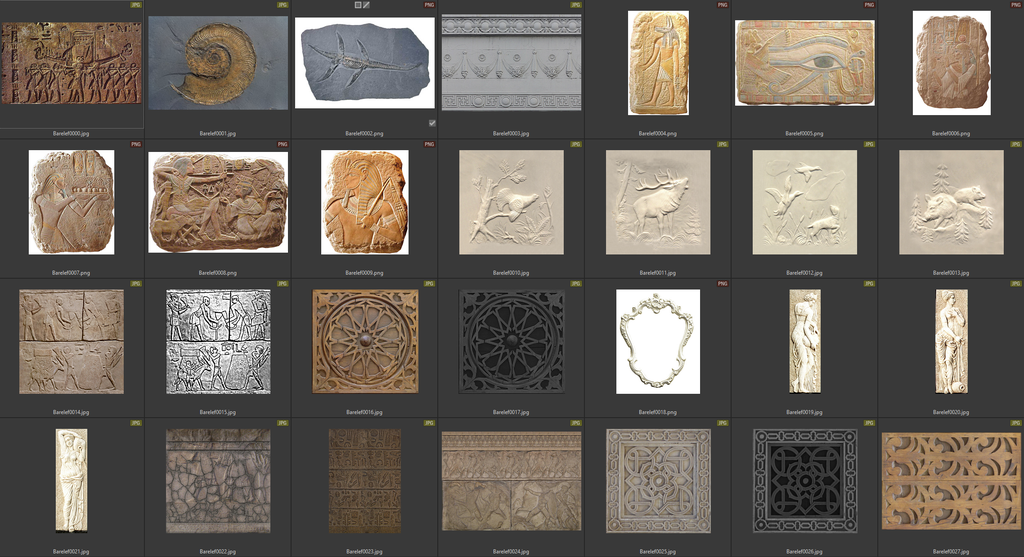This screenshot has width=1024, height=557.
Task: Select the Anubis figure thumbnail Barelief0004
Action: point(658,62)
